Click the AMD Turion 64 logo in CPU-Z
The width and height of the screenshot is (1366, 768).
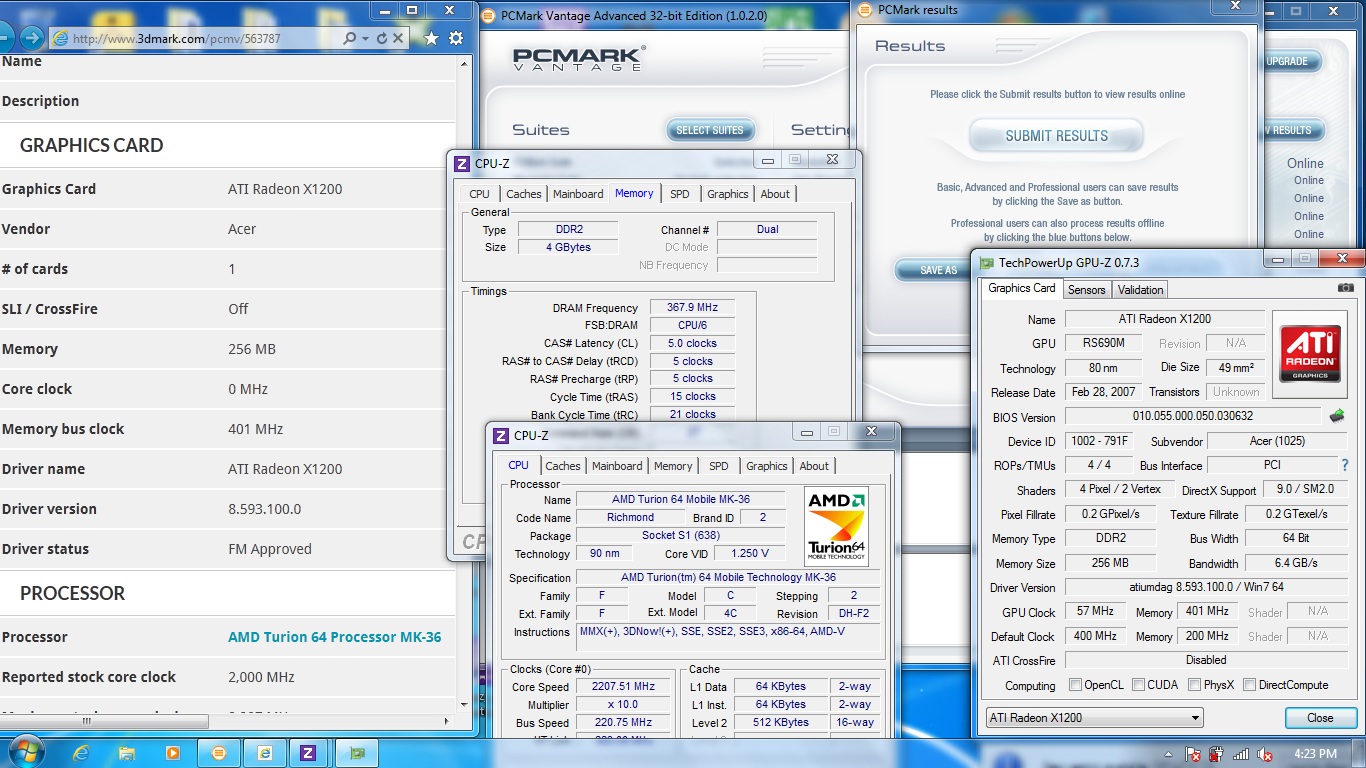[836, 526]
